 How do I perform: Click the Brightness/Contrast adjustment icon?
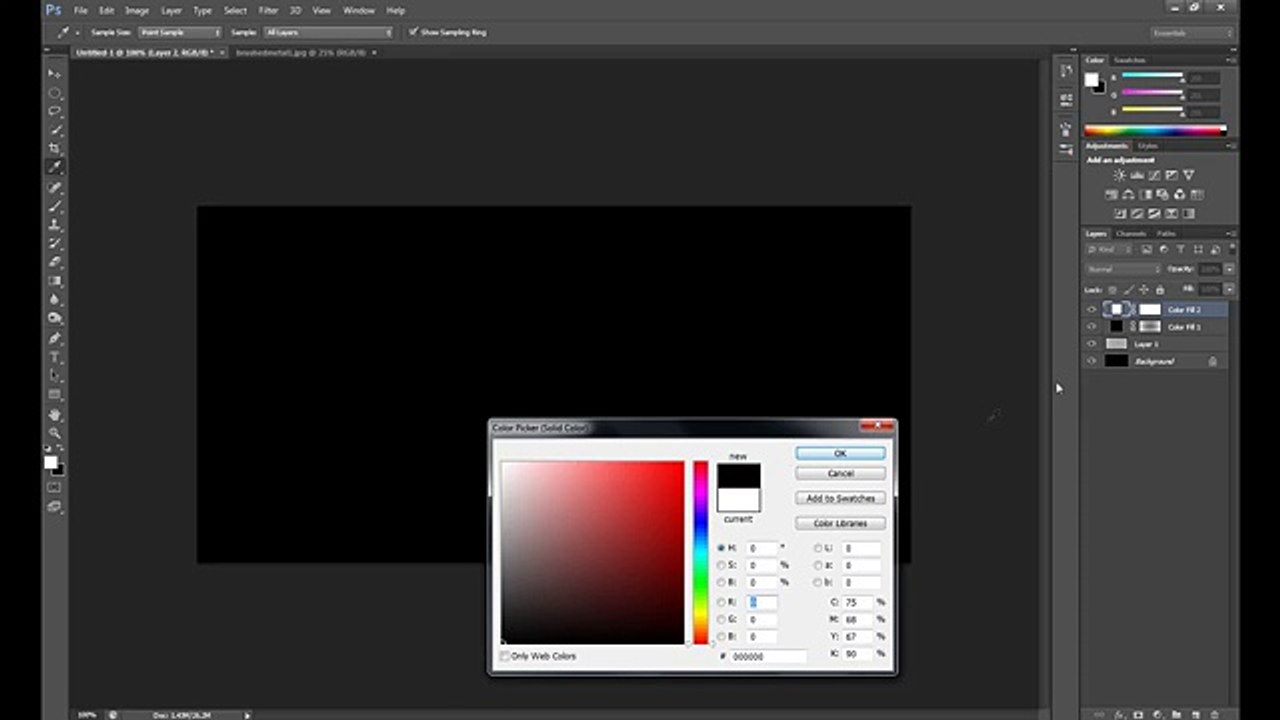(1119, 176)
